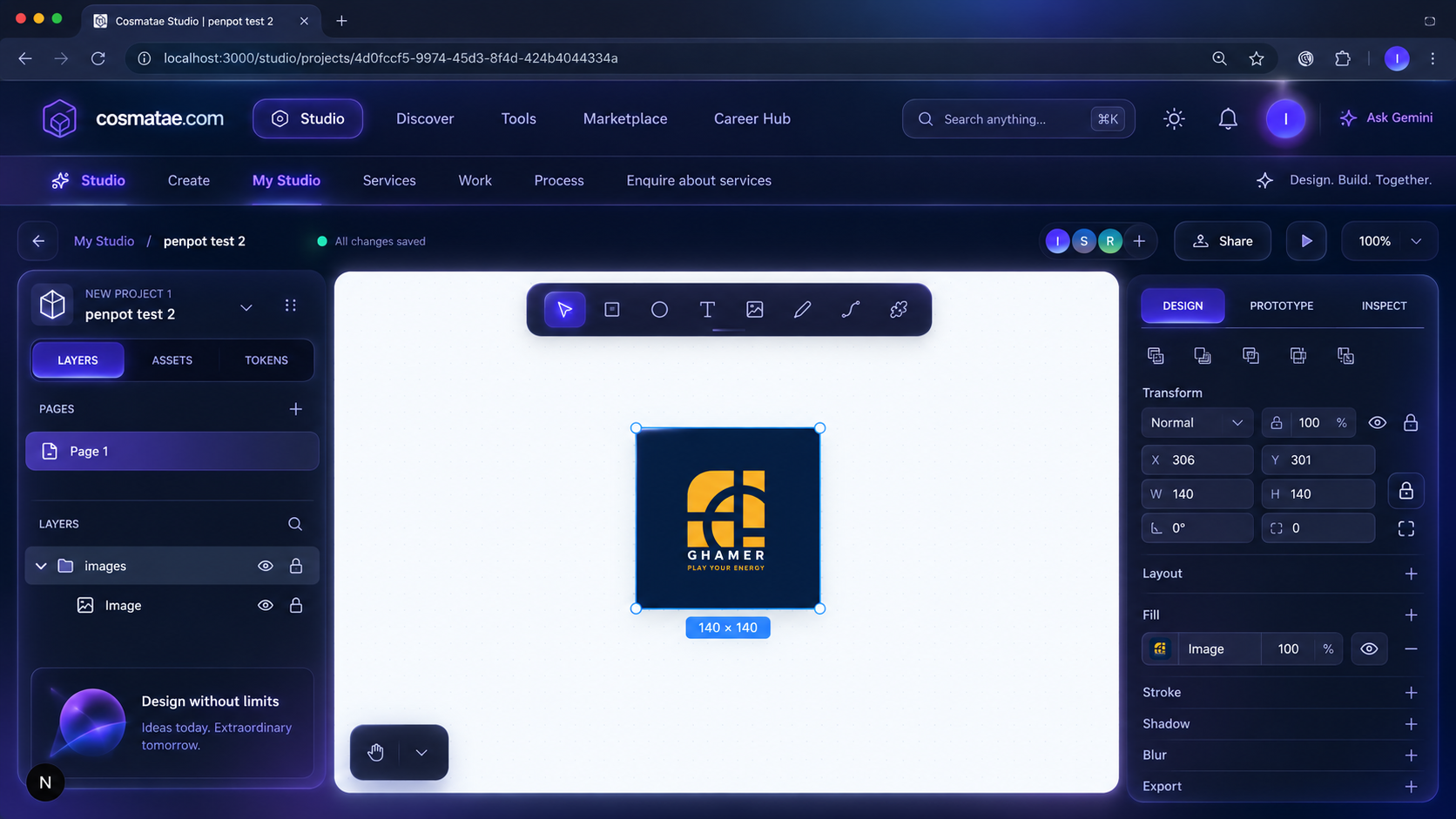This screenshot has width=1456, height=819.
Task: Select the Text tool
Action: (707, 309)
